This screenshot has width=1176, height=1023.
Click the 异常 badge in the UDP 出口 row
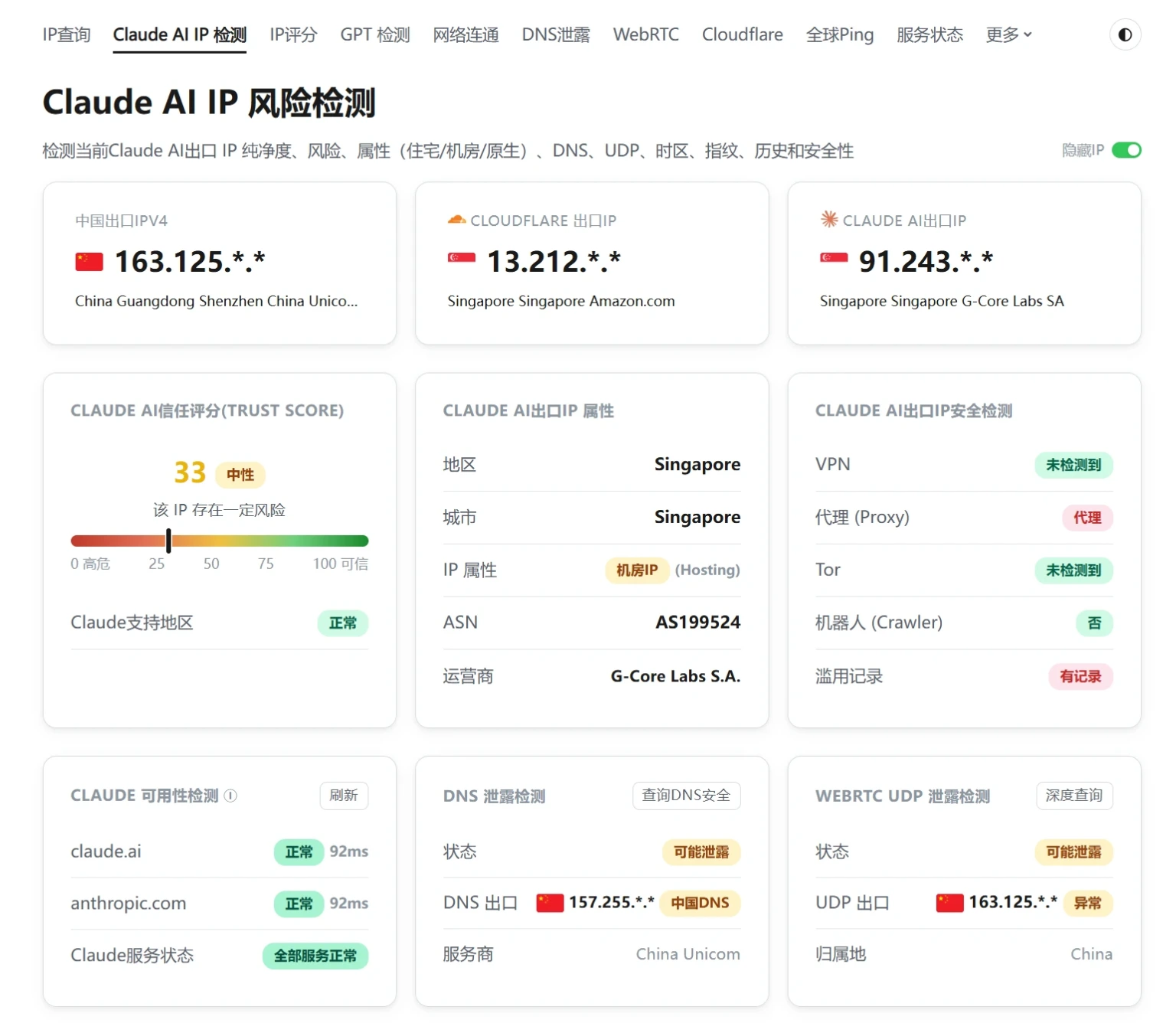click(1087, 903)
